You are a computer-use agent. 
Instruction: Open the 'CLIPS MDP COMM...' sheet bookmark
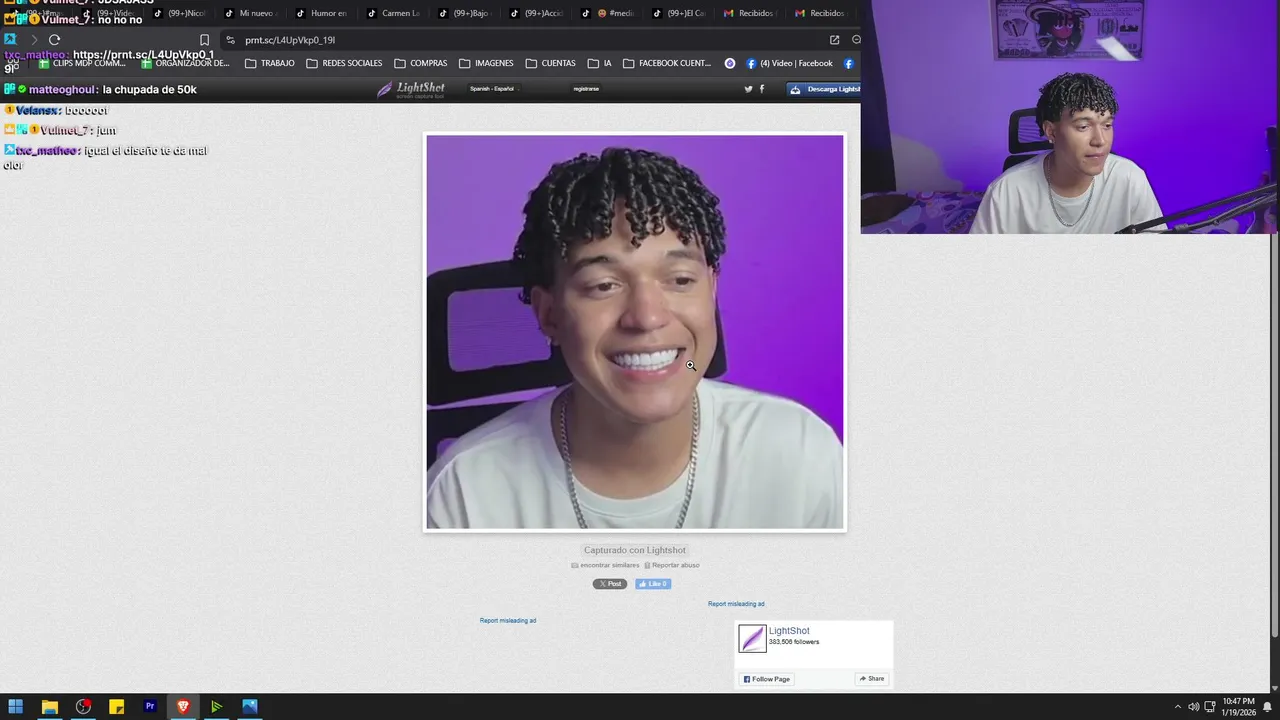click(82, 63)
